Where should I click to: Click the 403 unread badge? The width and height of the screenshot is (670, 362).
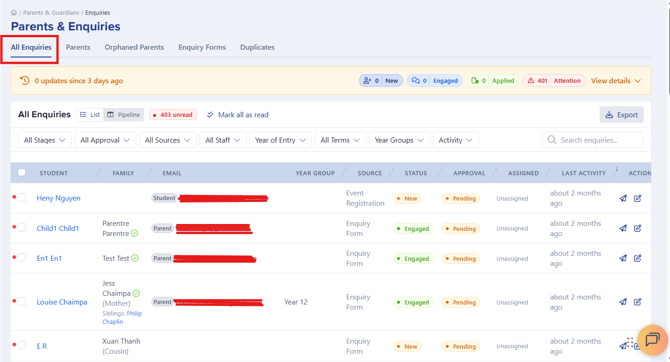[x=173, y=115]
